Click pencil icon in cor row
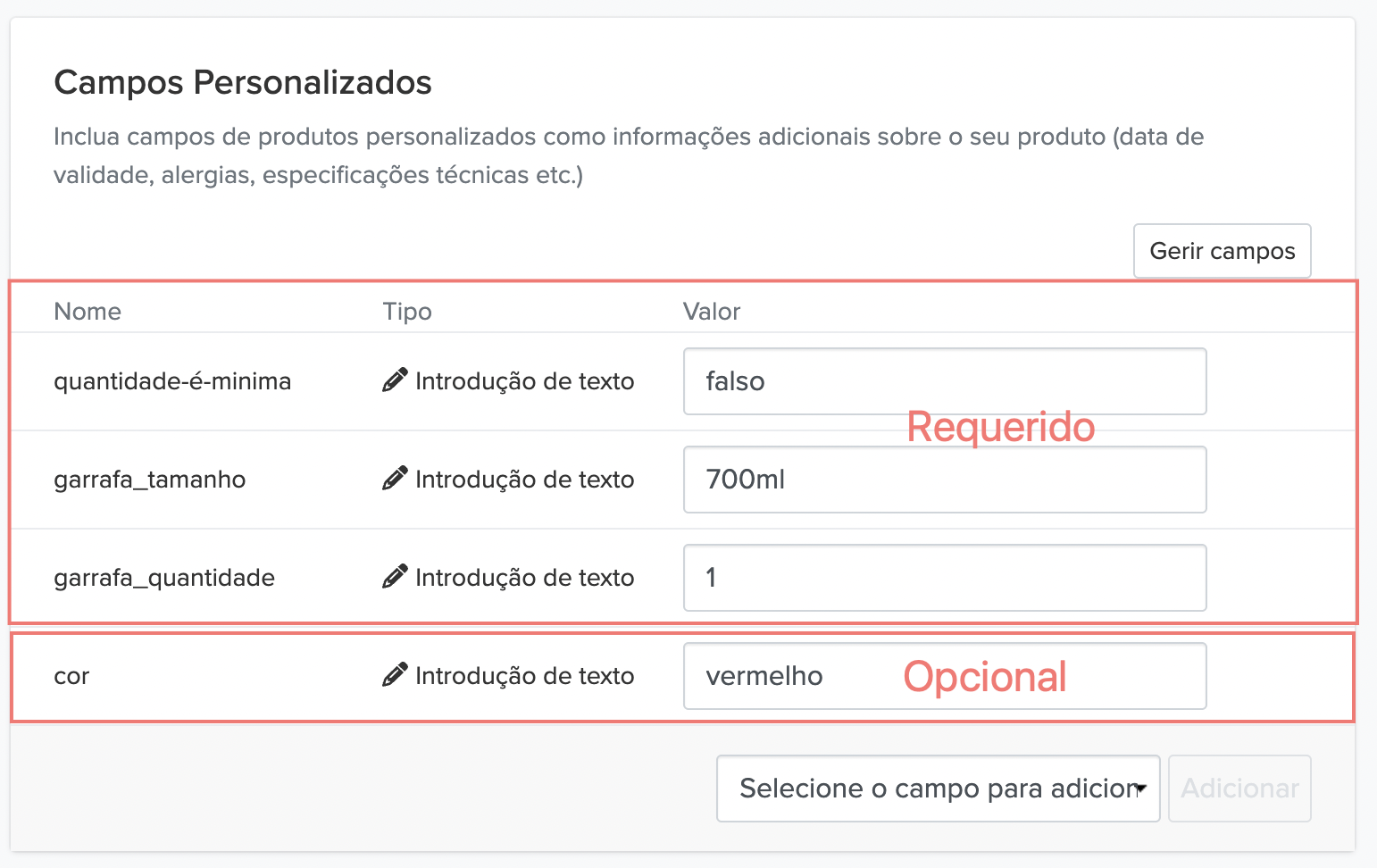 395,675
